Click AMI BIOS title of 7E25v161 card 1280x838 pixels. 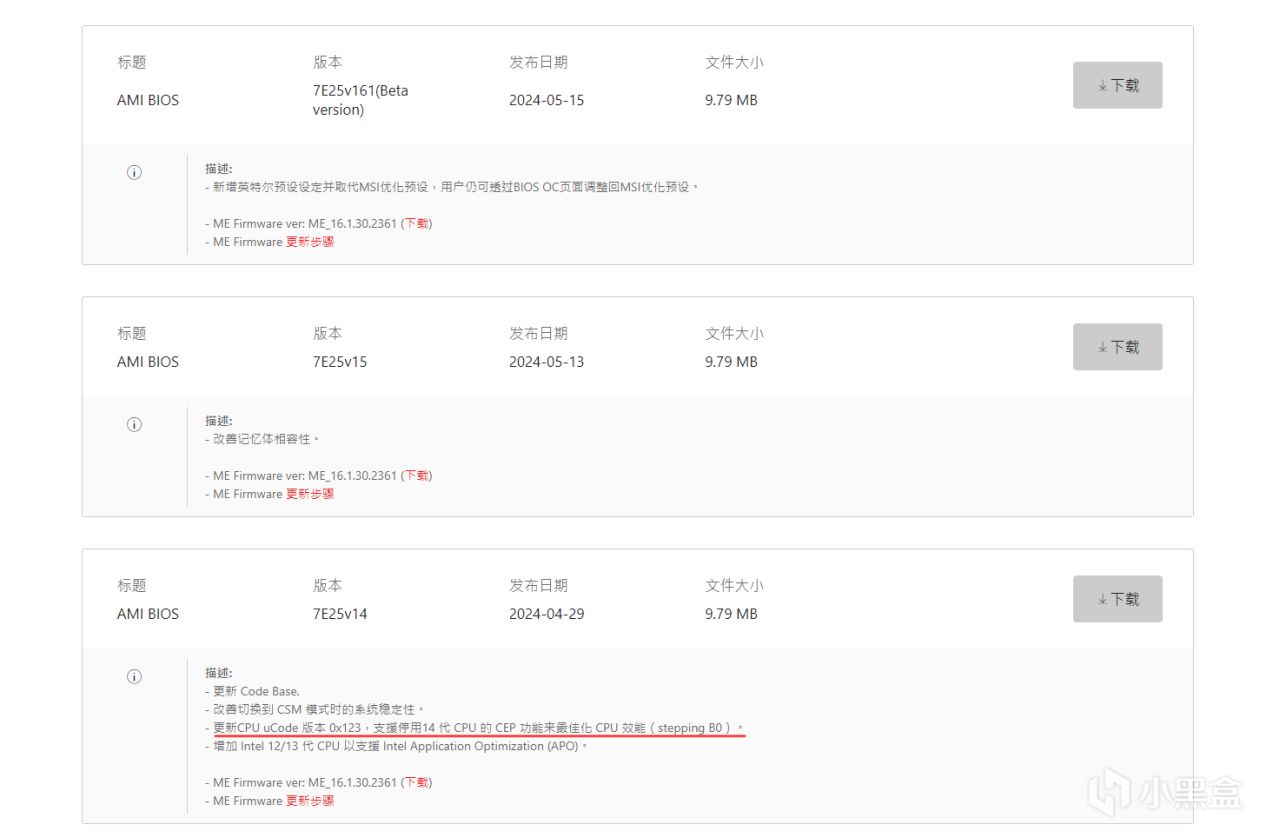tap(148, 100)
